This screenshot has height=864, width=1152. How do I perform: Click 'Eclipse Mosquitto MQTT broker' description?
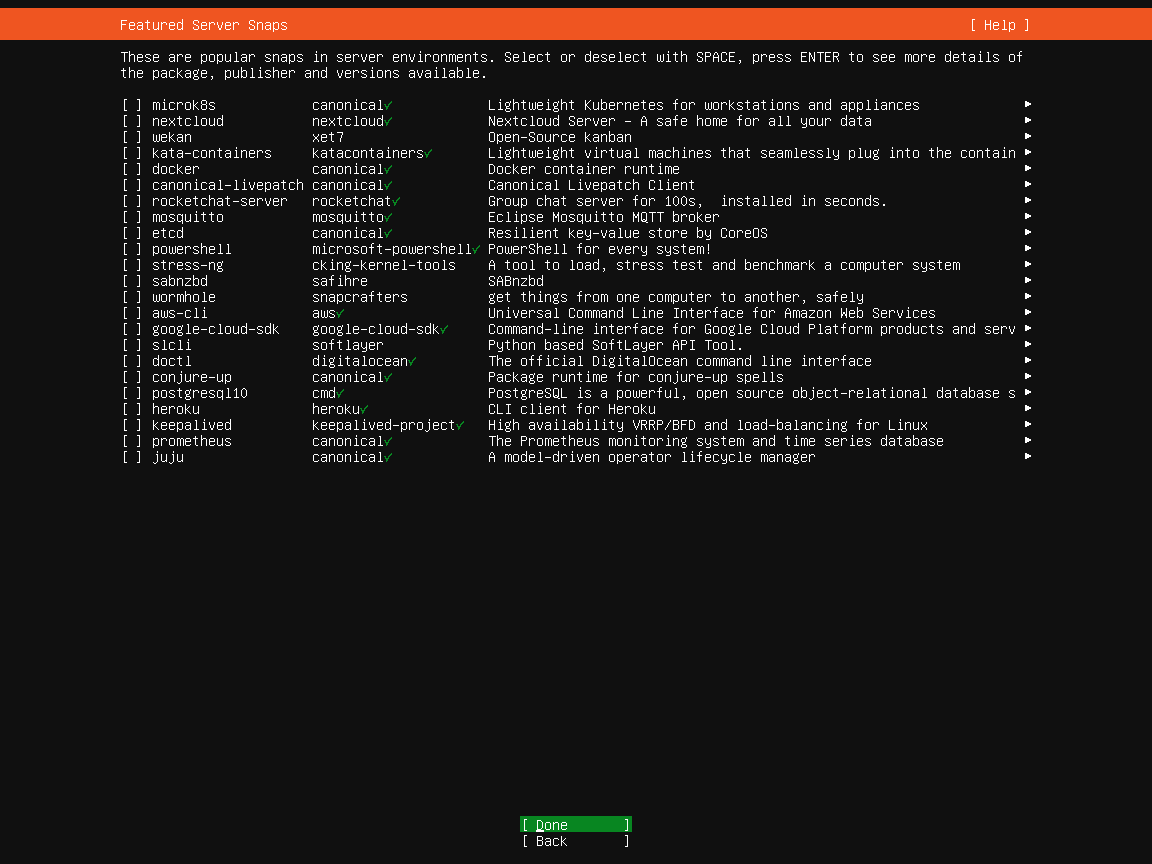tap(604, 217)
